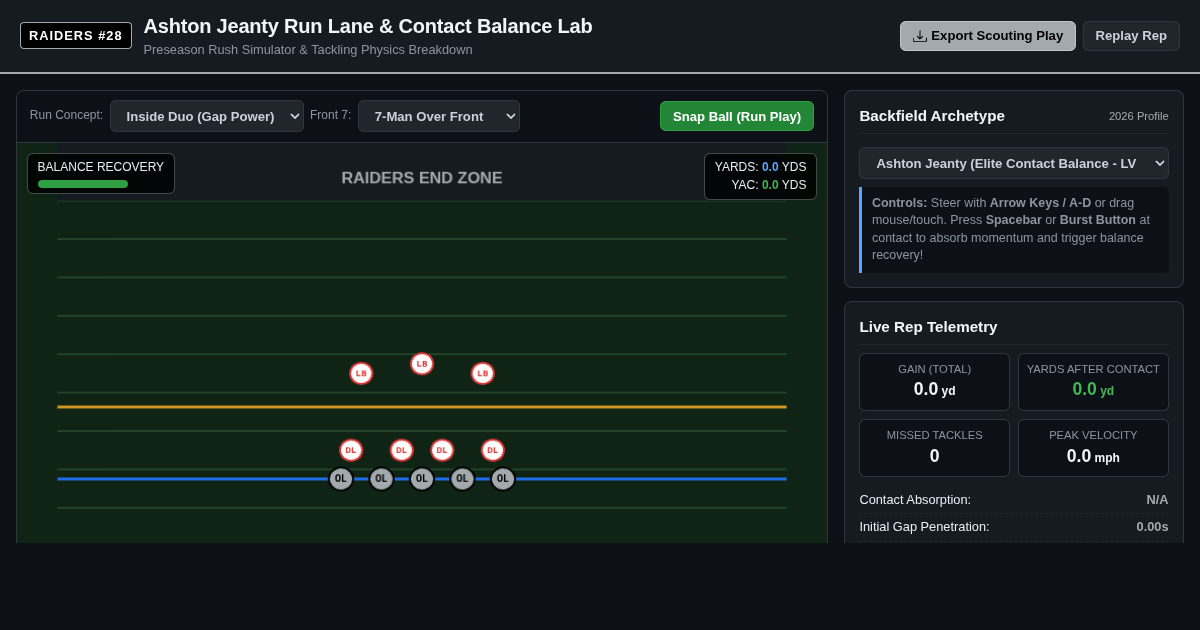Viewport: 1200px width, 630px height.
Task: Click the 'RAIDERS END ZONE' field text
Action: (x=422, y=178)
